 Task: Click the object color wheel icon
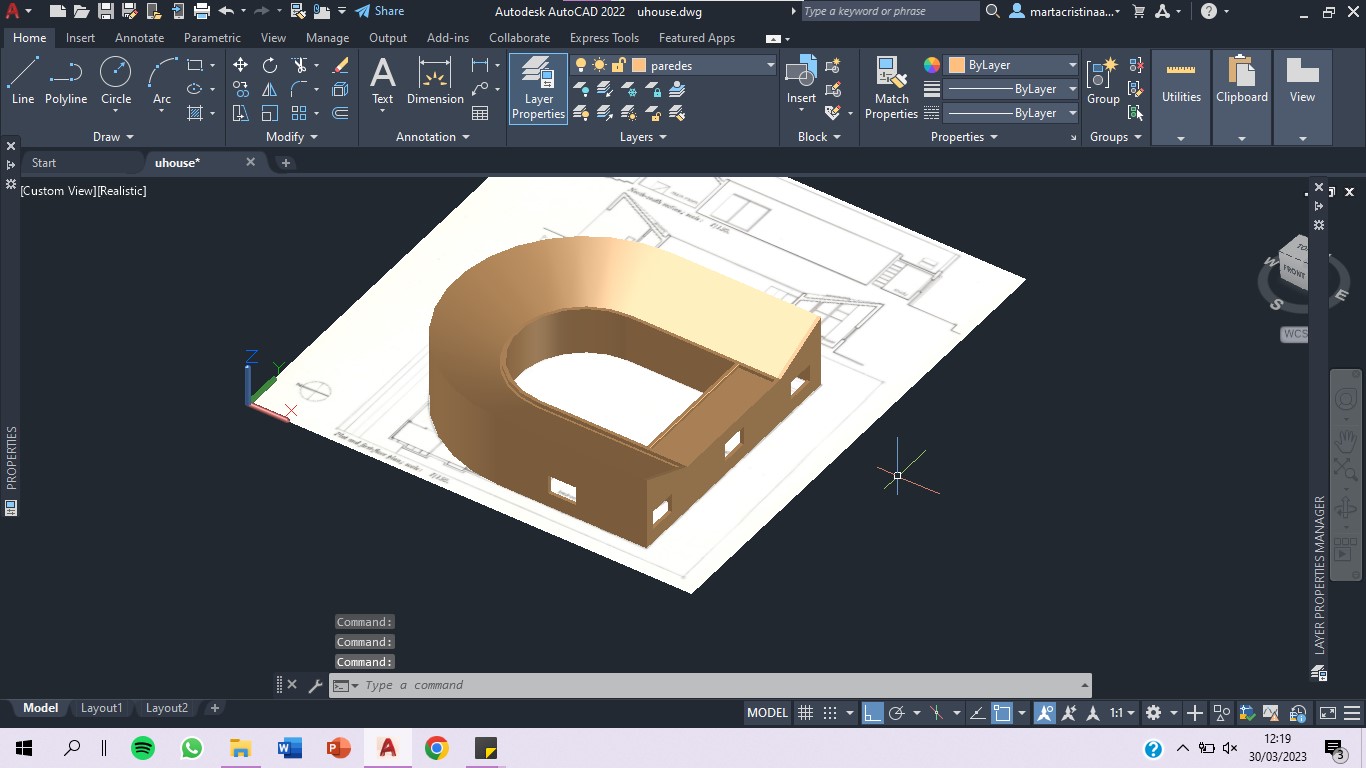pos(931,65)
